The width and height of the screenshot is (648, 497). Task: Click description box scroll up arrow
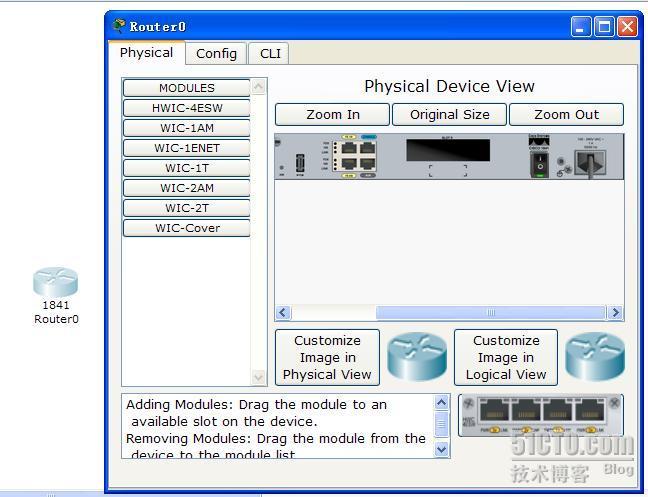coord(442,402)
